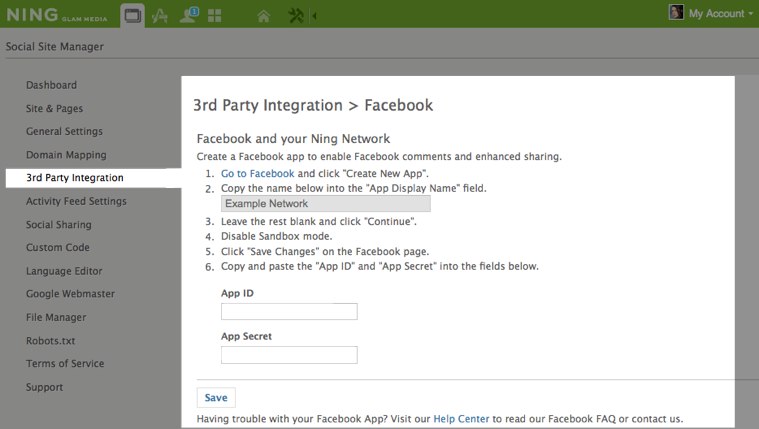Viewport: 759px width, 429px height.
Task: Open Activity Feed Settings in sidebar
Action: (76, 201)
